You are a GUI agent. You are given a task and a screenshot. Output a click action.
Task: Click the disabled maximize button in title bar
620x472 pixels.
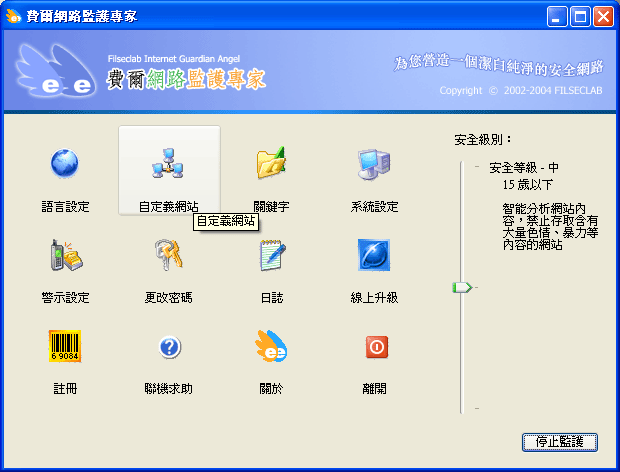581,16
